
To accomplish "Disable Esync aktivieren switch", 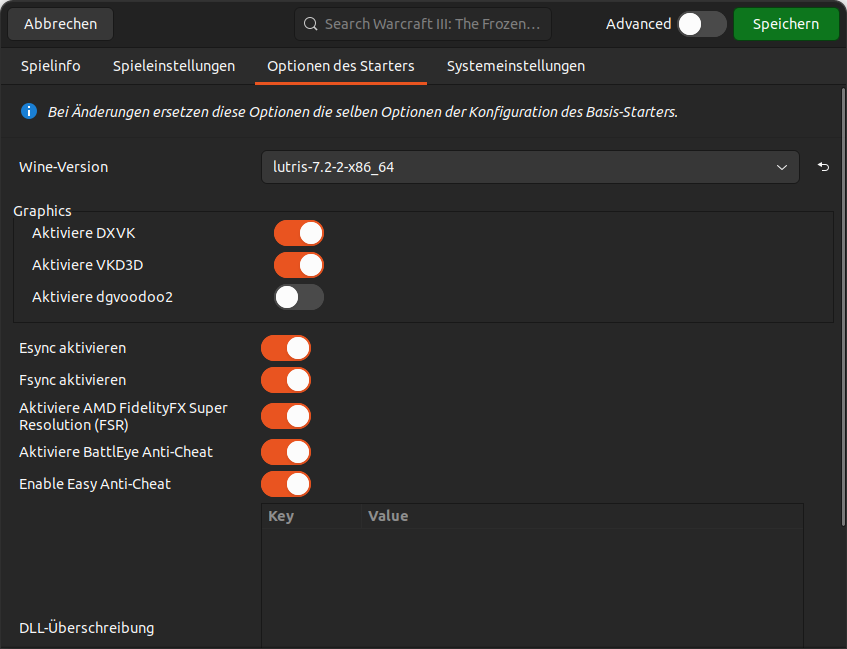I will click(x=285, y=348).
